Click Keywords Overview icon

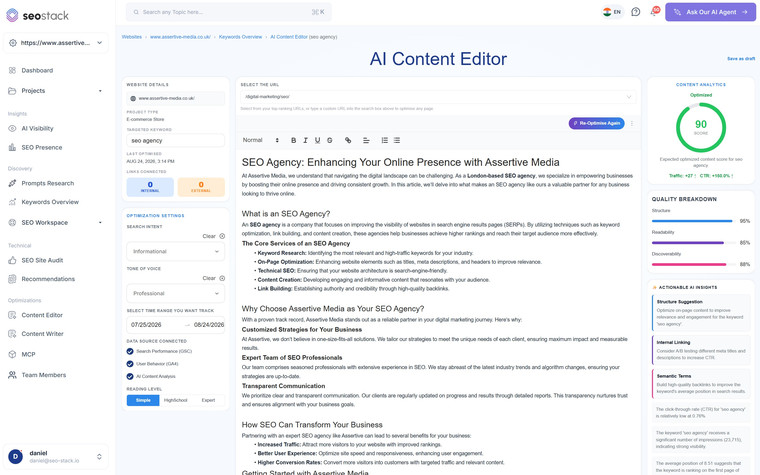point(12,202)
